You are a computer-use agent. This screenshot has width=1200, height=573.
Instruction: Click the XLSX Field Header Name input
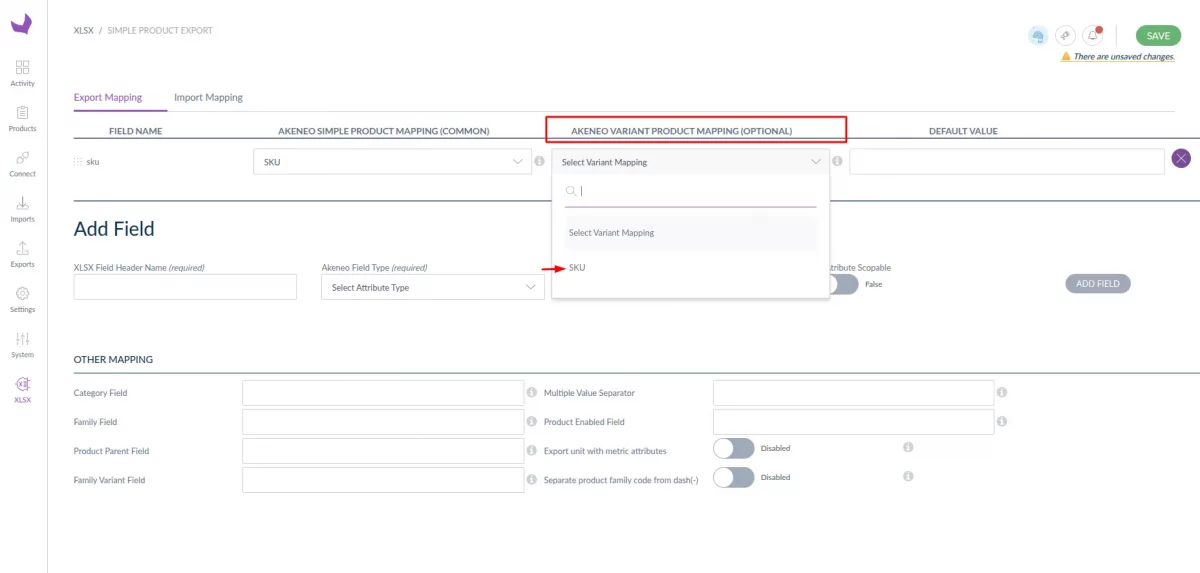(185, 288)
